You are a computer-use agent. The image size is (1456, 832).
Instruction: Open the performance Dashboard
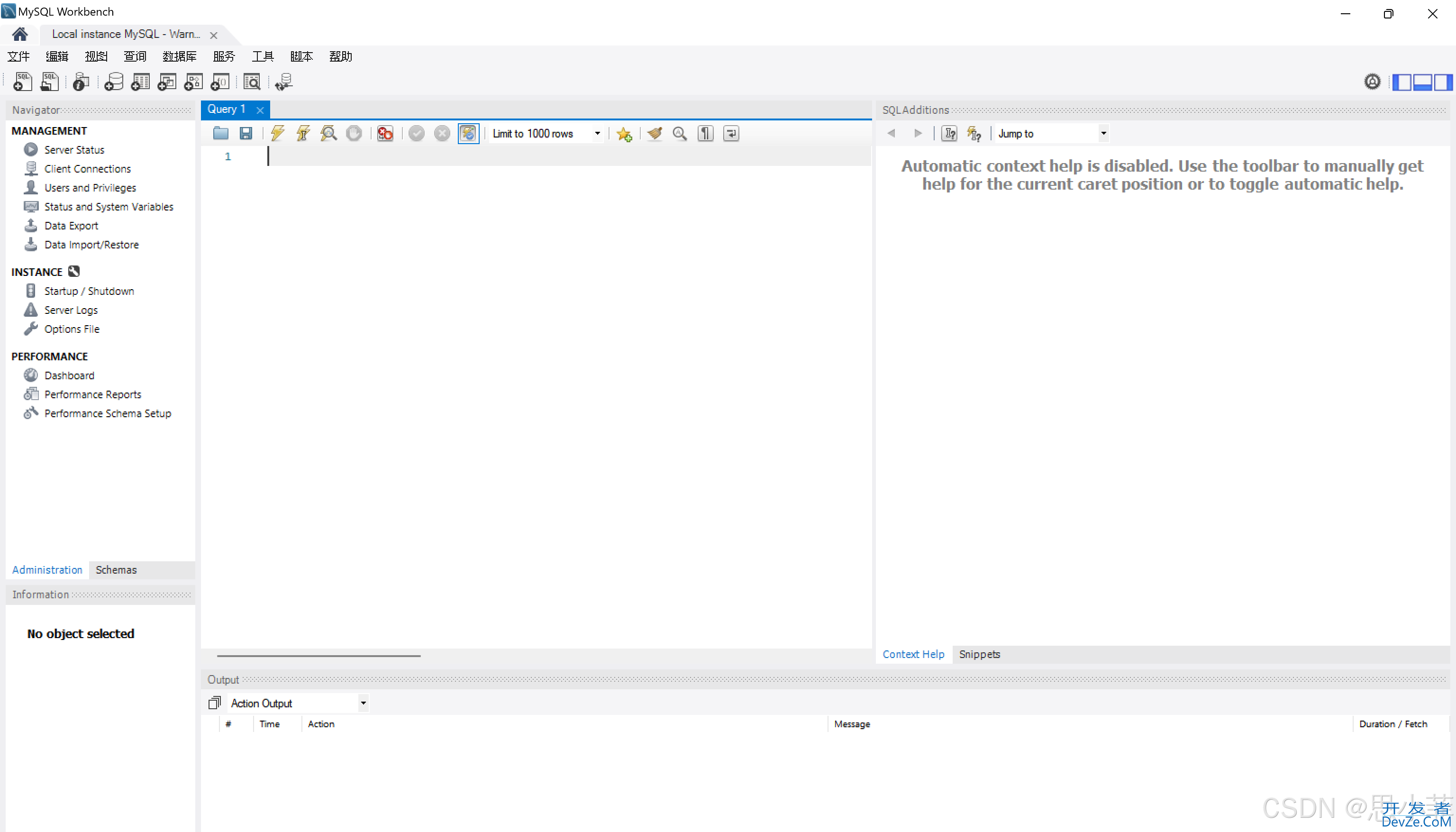(69, 375)
